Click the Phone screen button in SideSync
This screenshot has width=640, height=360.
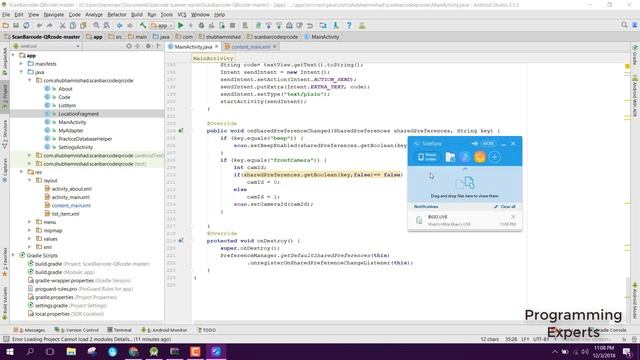click(x=427, y=157)
